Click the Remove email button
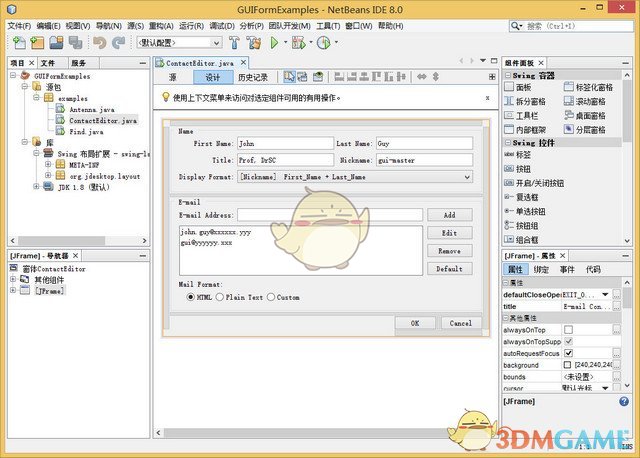This screenshot has height=458, width=640. click(x=450, y=251)
